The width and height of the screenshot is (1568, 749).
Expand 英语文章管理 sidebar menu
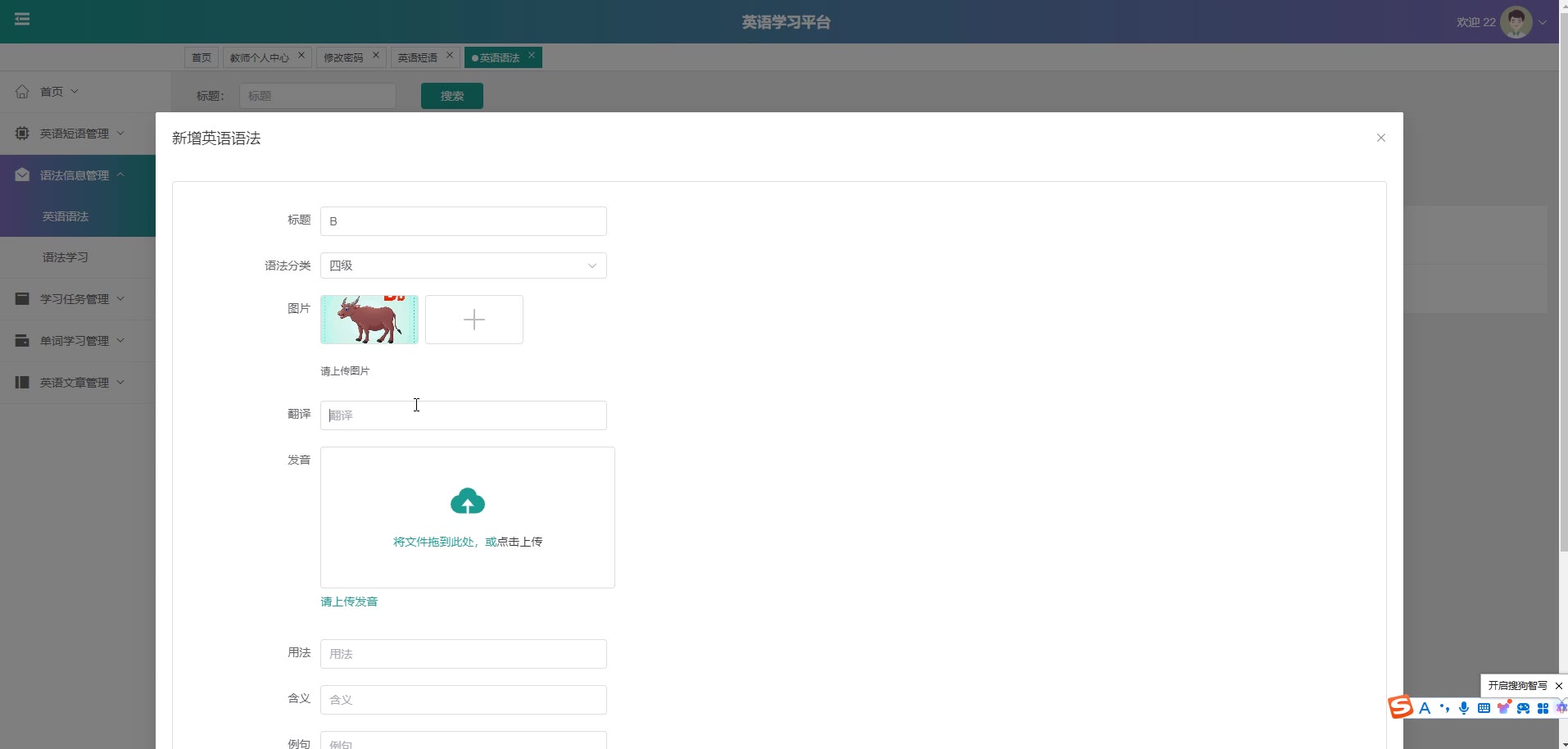click(78, 383)
